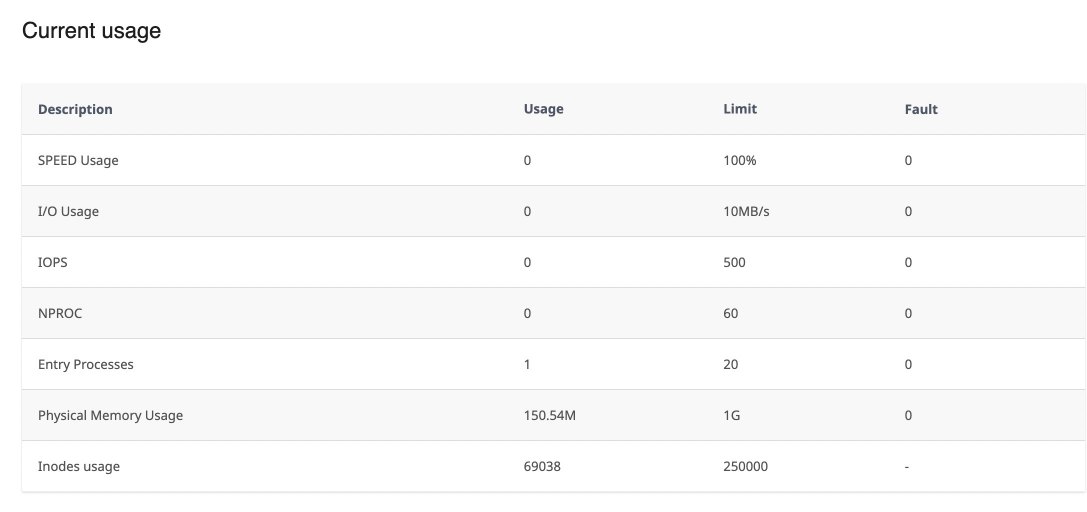Select the I/O Usage usage value 0
The height and width of the screenshot is (512, 1087).
point(528,211)
